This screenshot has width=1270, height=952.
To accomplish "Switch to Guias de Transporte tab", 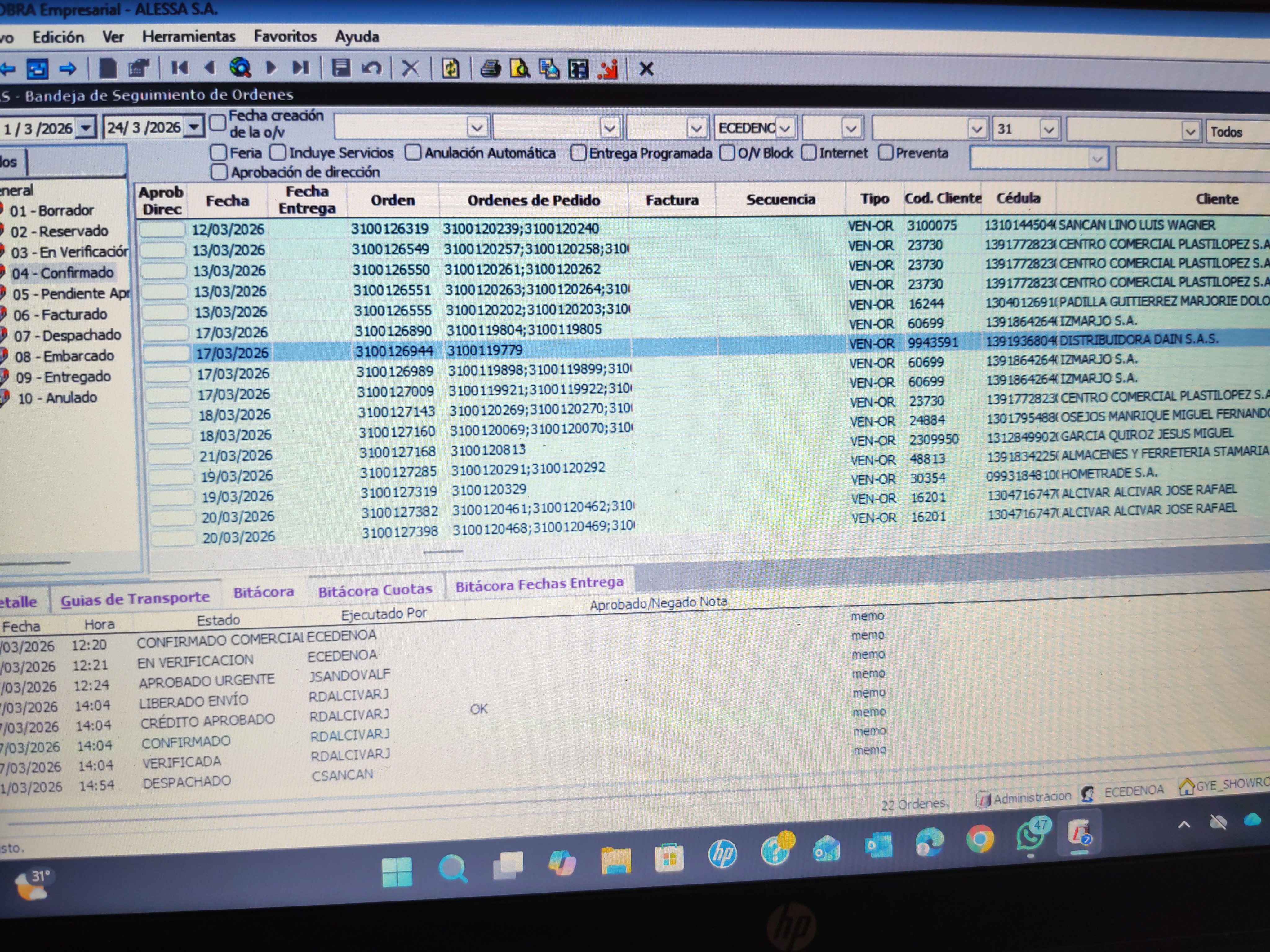I will click(x=135, y=598).
